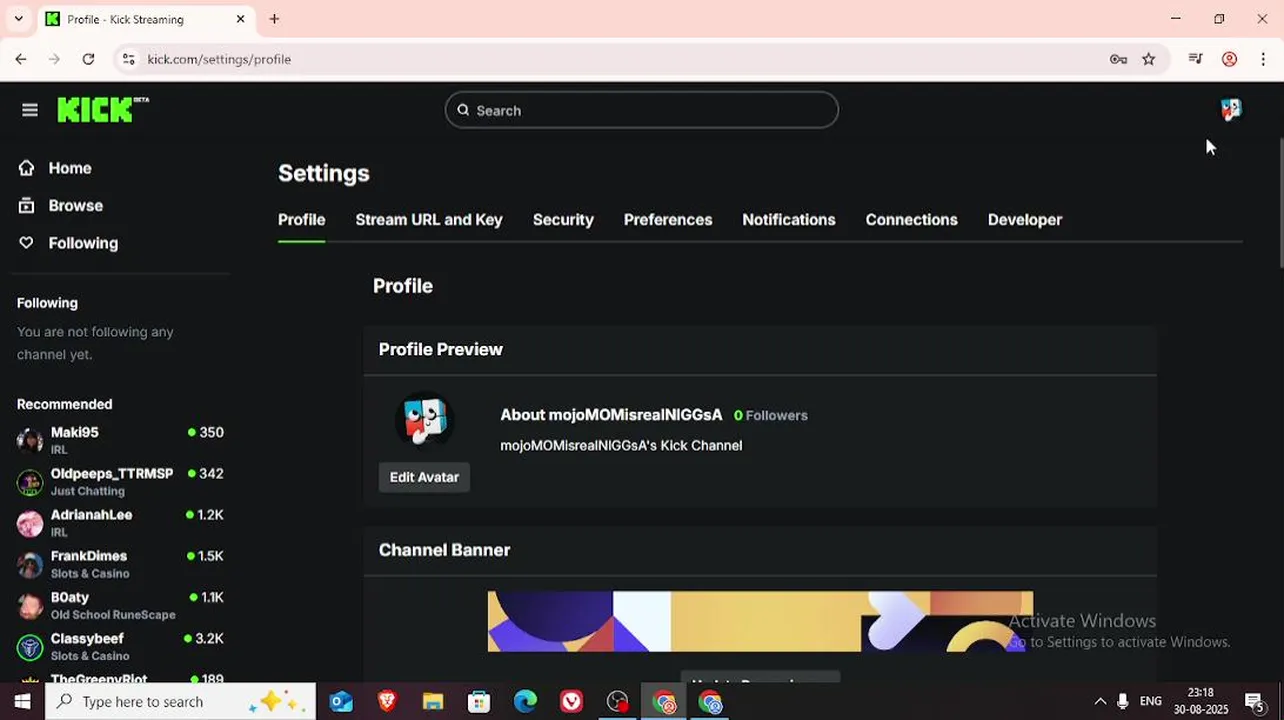Go to Browse in the sidebar
The height and width of the screenshot is (720, 1284).
point(76,205)
